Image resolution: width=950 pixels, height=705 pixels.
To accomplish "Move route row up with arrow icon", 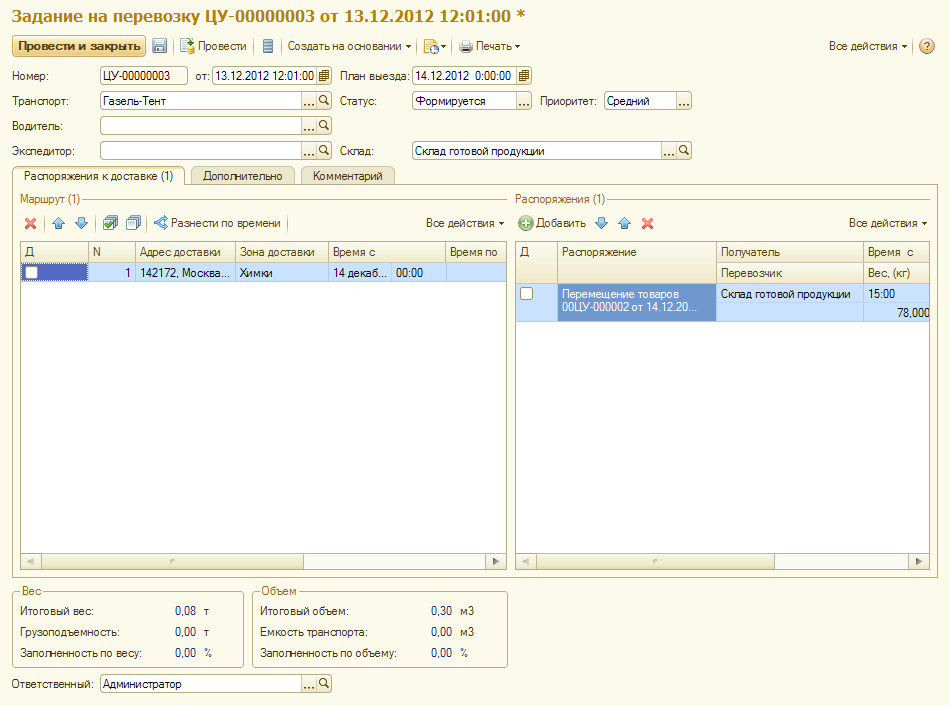I will click(58, 223).
